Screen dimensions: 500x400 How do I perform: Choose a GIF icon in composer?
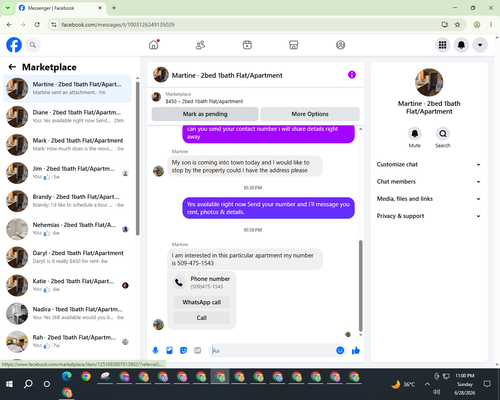(198, 350)
